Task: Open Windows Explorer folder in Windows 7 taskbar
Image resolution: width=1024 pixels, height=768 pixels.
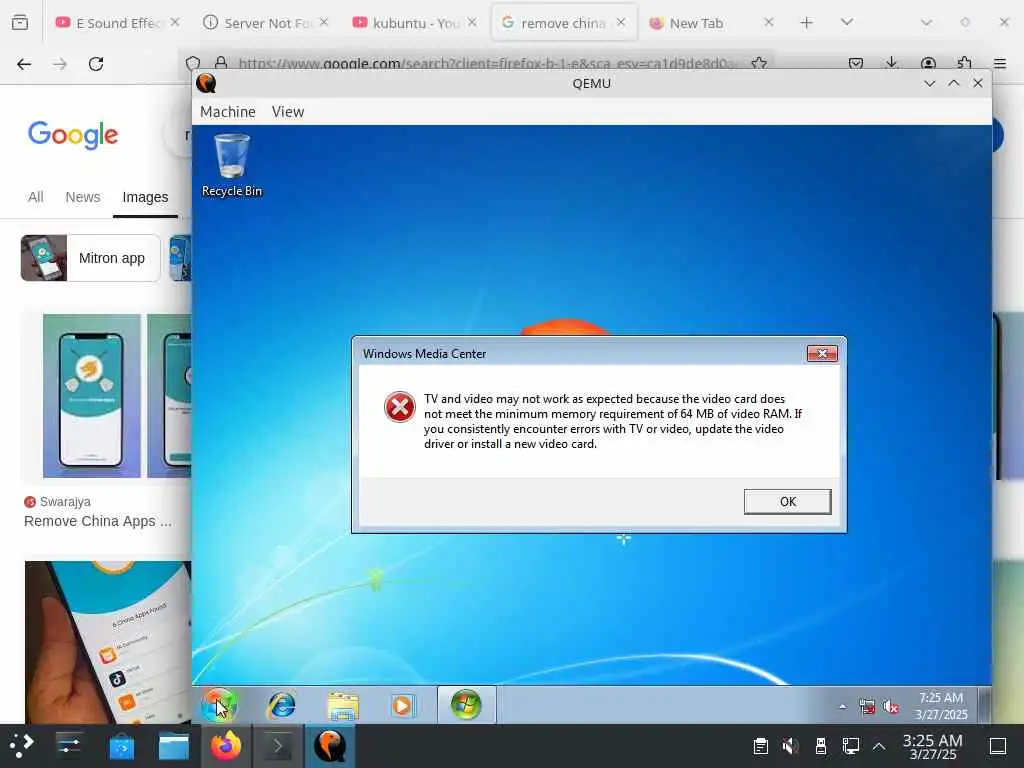Action: (x=343, y=705)
